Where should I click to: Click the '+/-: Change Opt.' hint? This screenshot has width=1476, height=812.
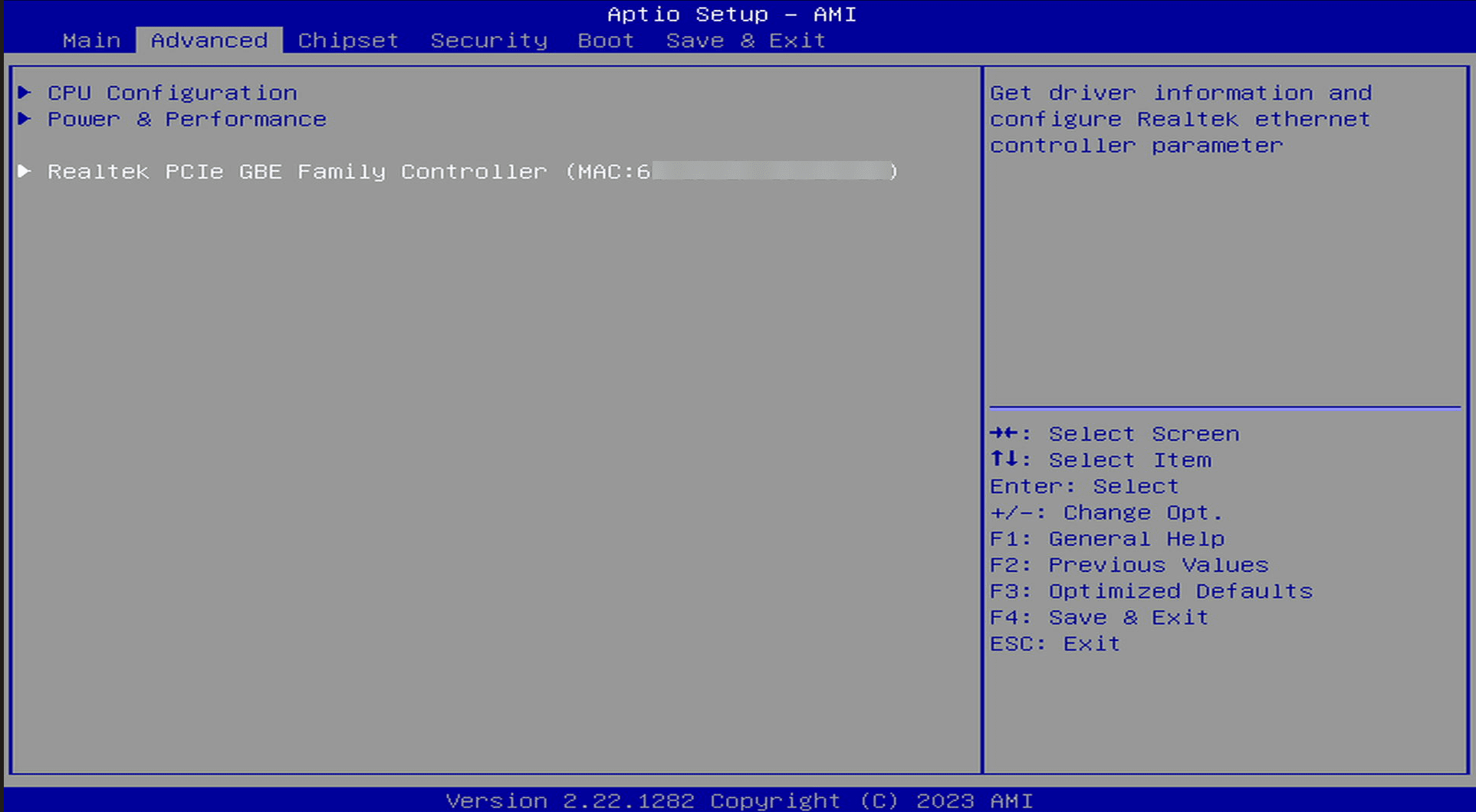(x=1106, y=512)
